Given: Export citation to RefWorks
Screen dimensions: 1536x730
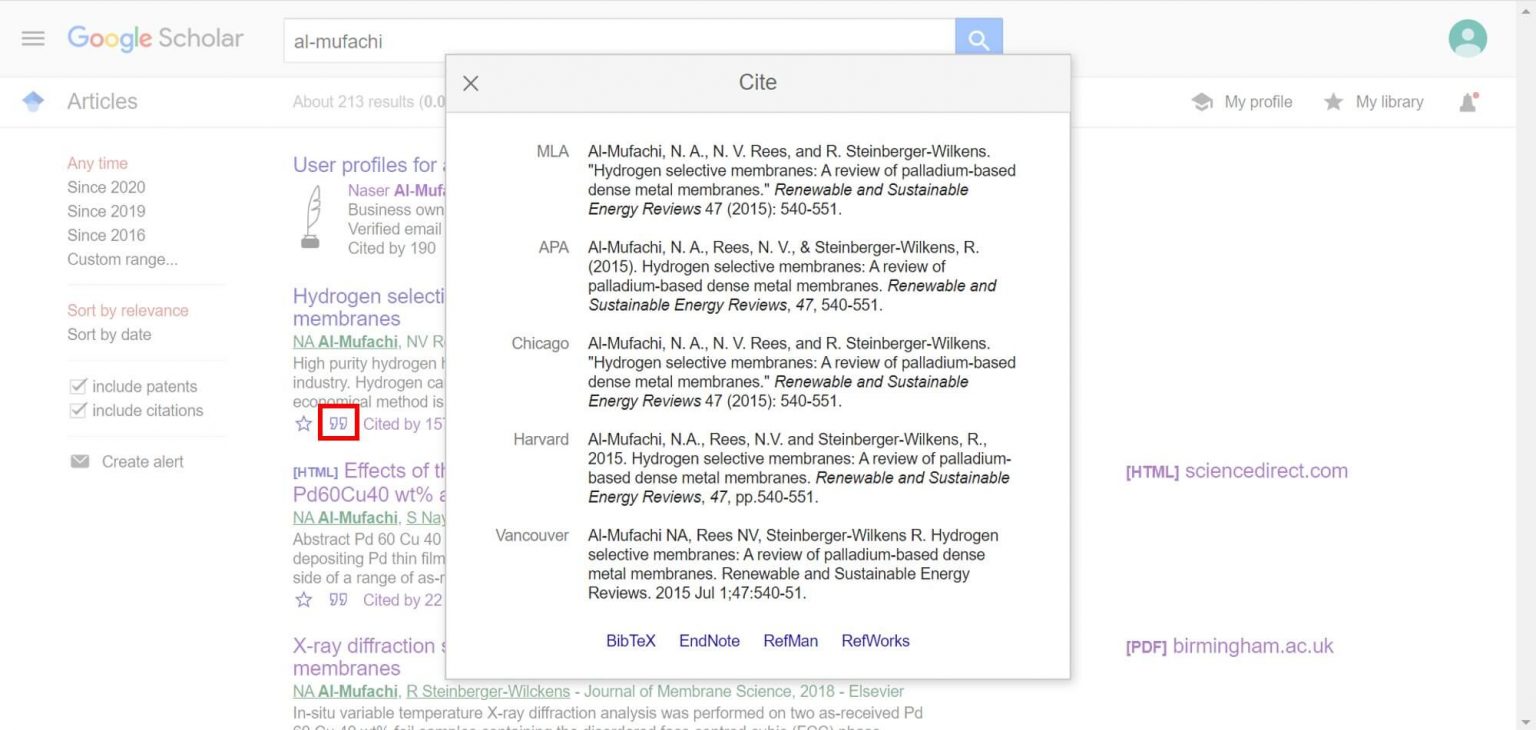Looking at the screenshot, I should (875, 641).
